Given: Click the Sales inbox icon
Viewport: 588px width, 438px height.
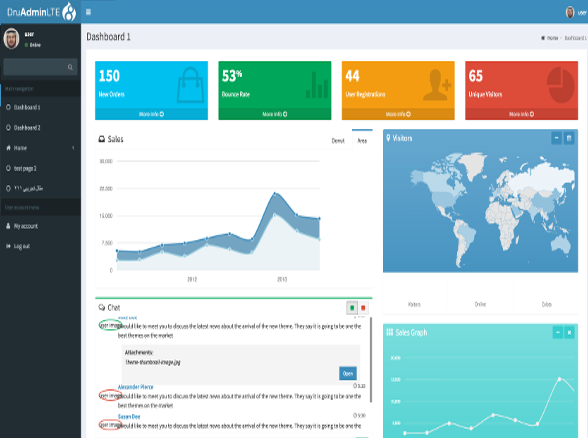Looking at the screenshot, I should [102, 139].
